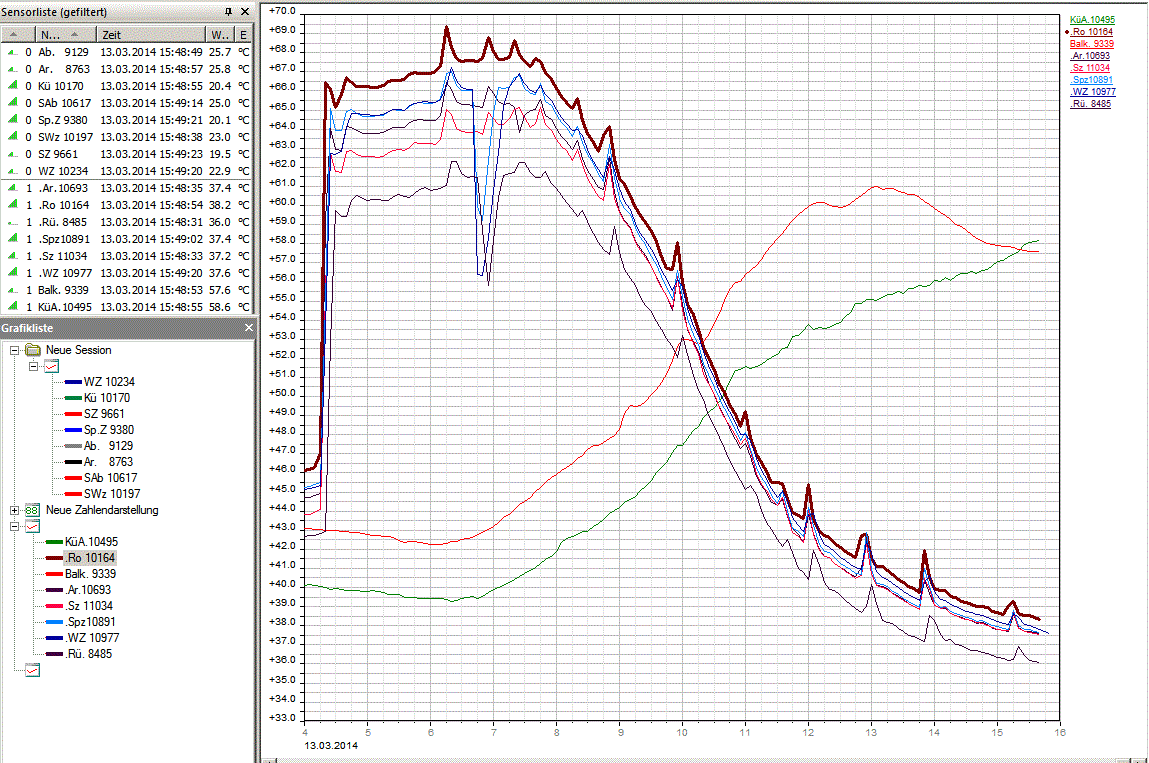Pin the Sensorliste panel with pushpin icon

click(228, 12)
